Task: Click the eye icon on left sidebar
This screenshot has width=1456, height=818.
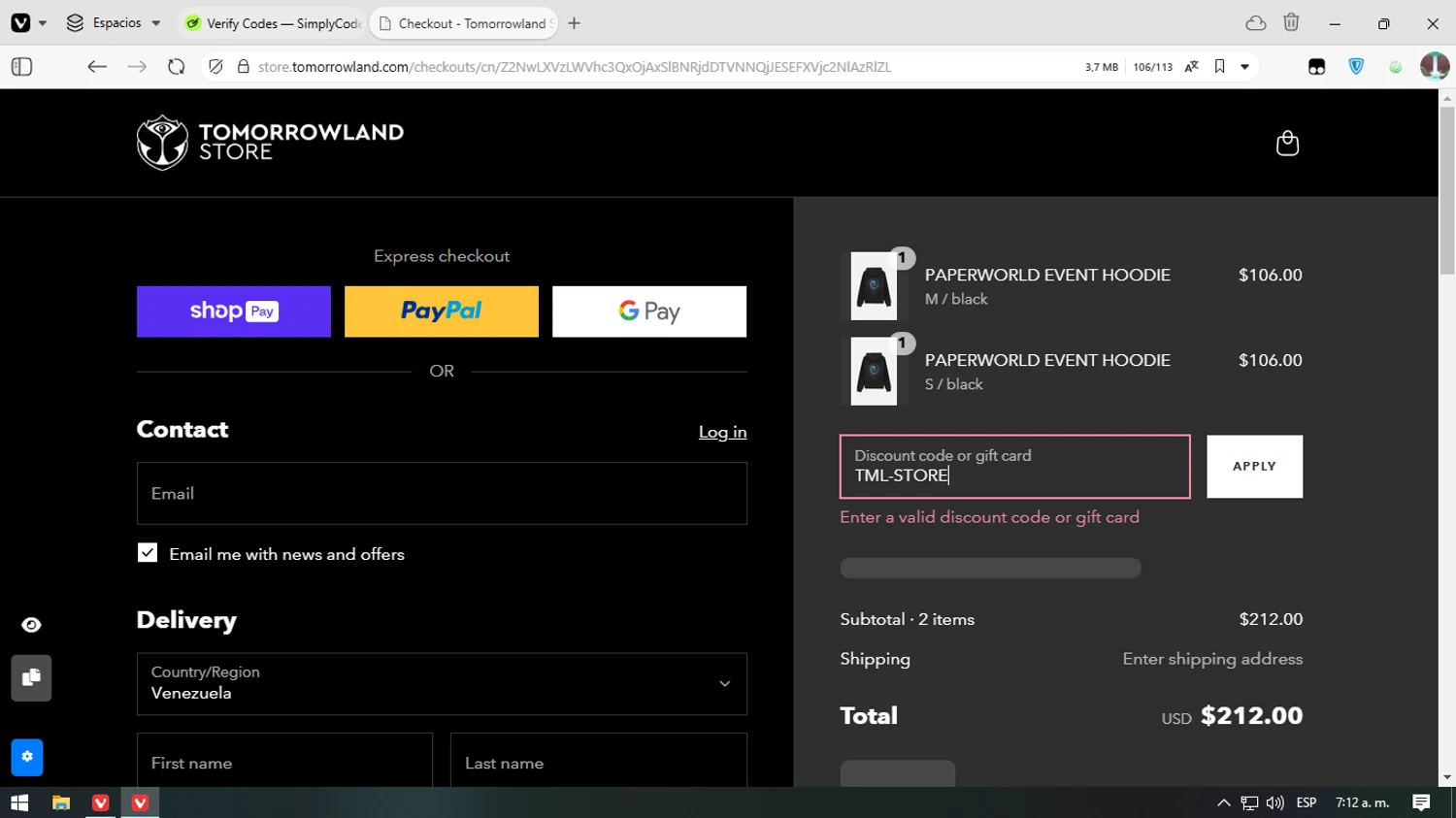Action: pyautogui.click(x=31, y=625)
